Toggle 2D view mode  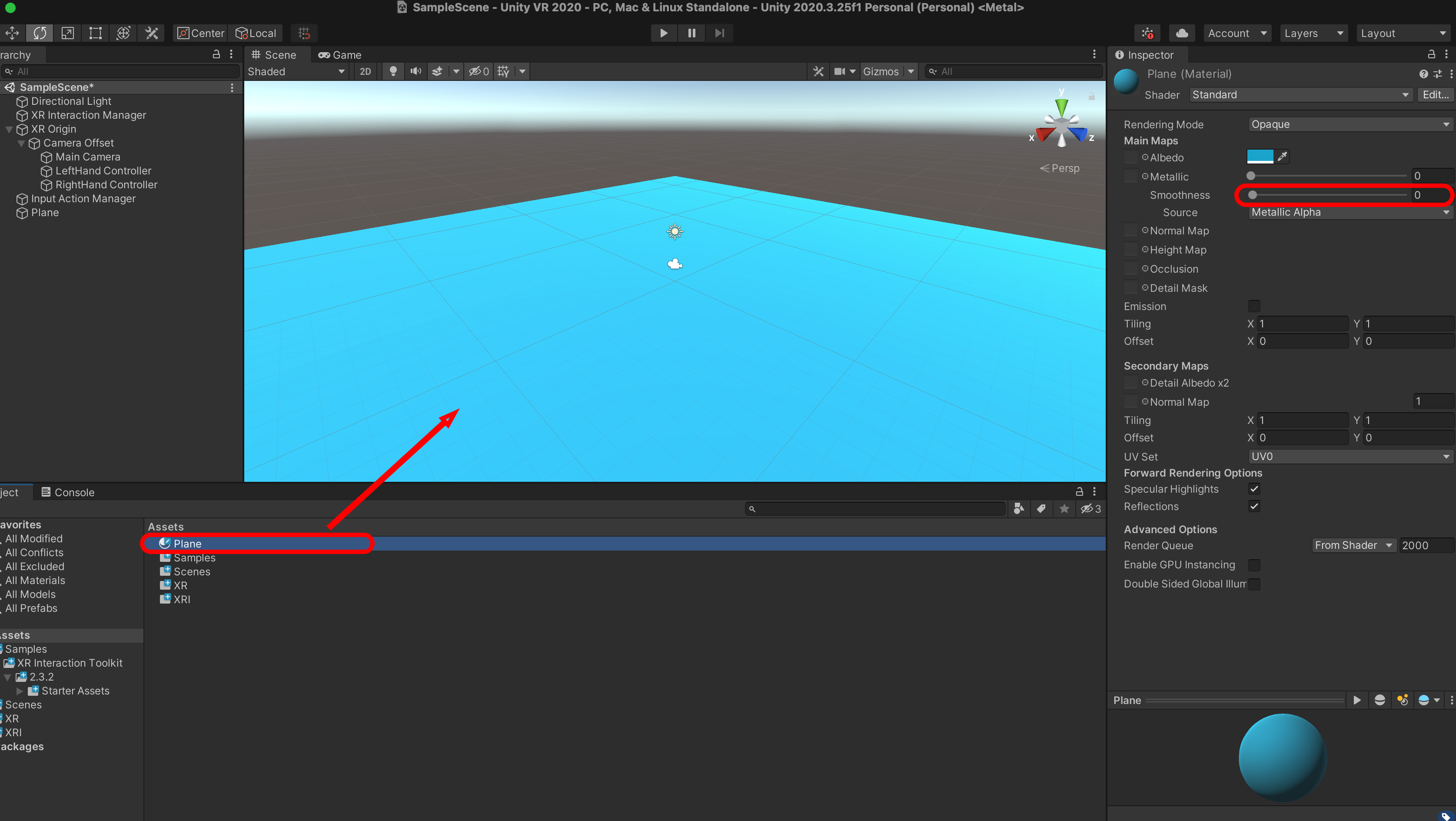click(x=365, y=71)
